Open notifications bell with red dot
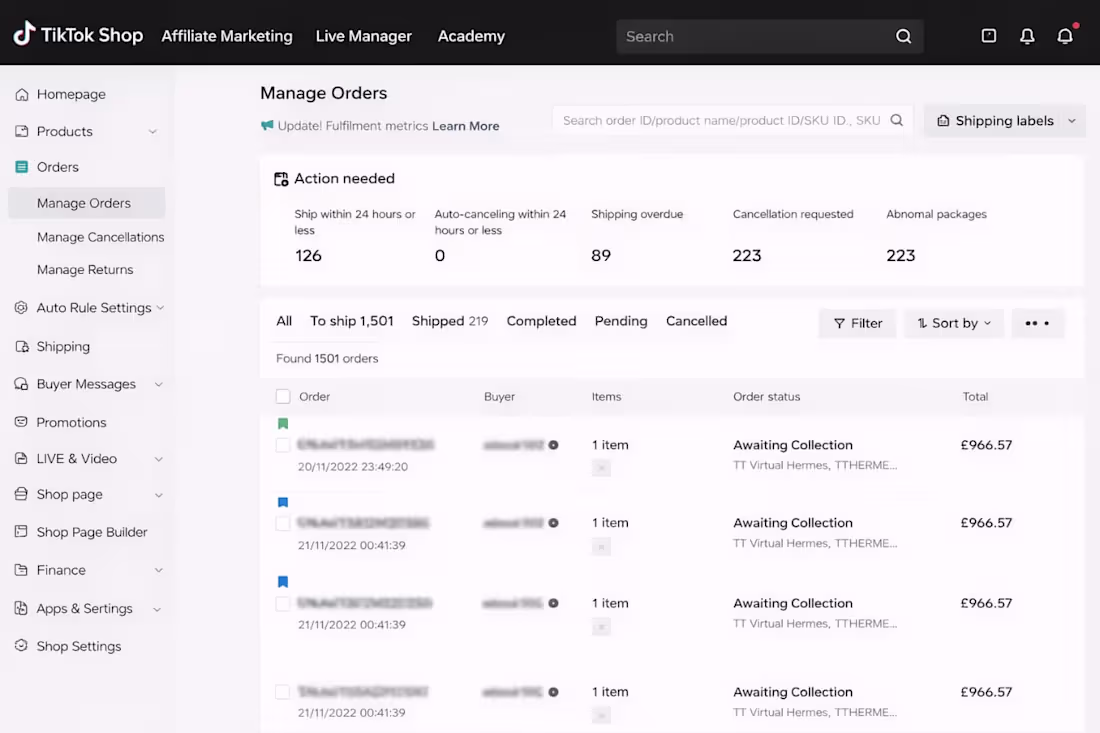 click(1065, 36)
